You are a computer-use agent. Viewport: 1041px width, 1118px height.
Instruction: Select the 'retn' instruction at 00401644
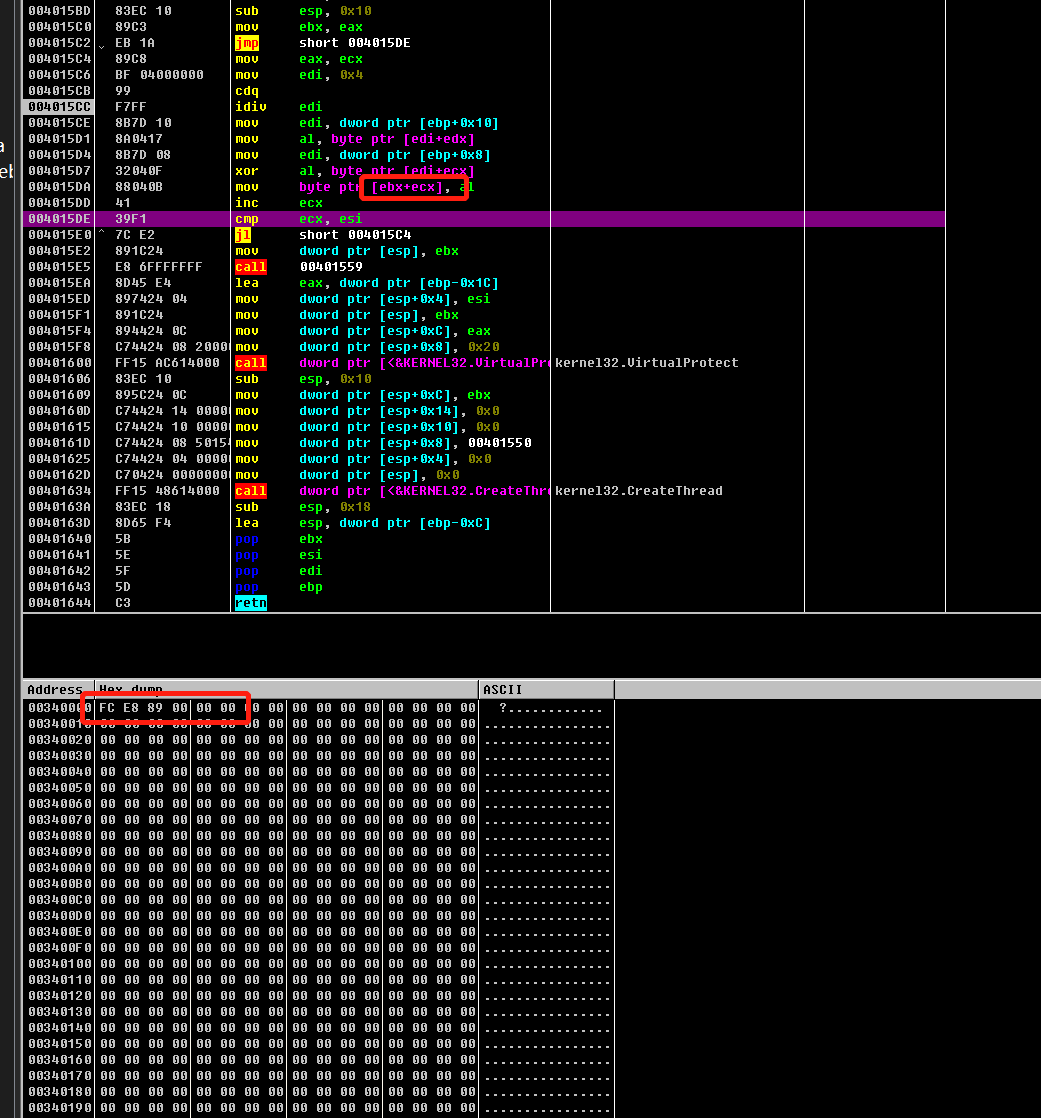point(250,603)
